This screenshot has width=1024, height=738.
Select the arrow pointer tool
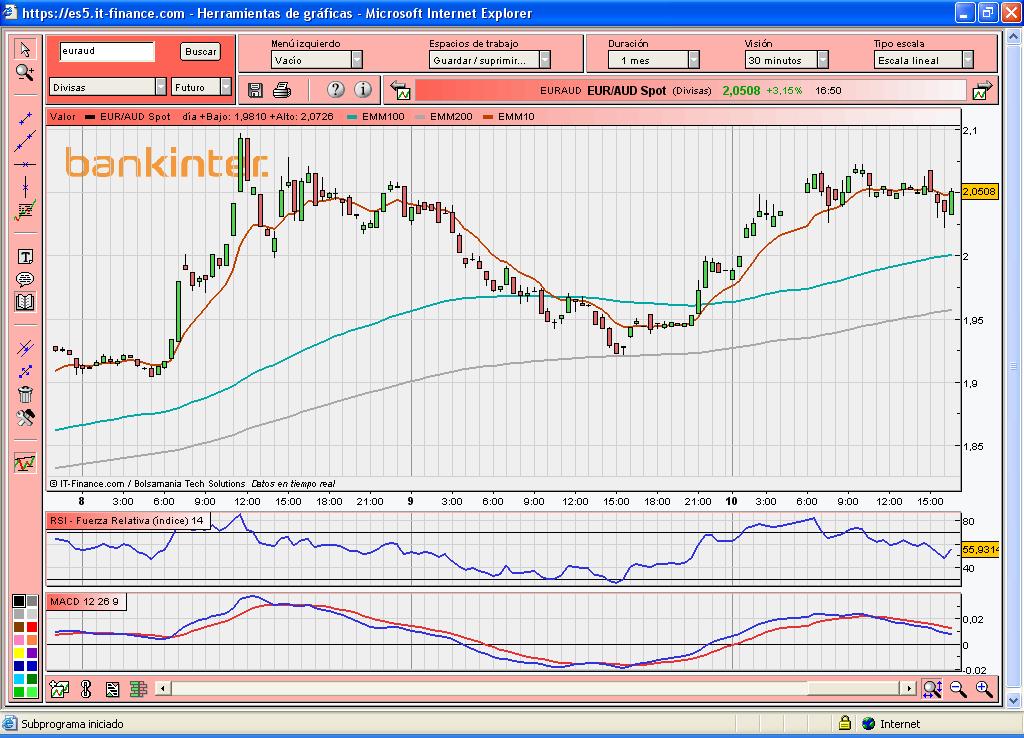[25, 50]
